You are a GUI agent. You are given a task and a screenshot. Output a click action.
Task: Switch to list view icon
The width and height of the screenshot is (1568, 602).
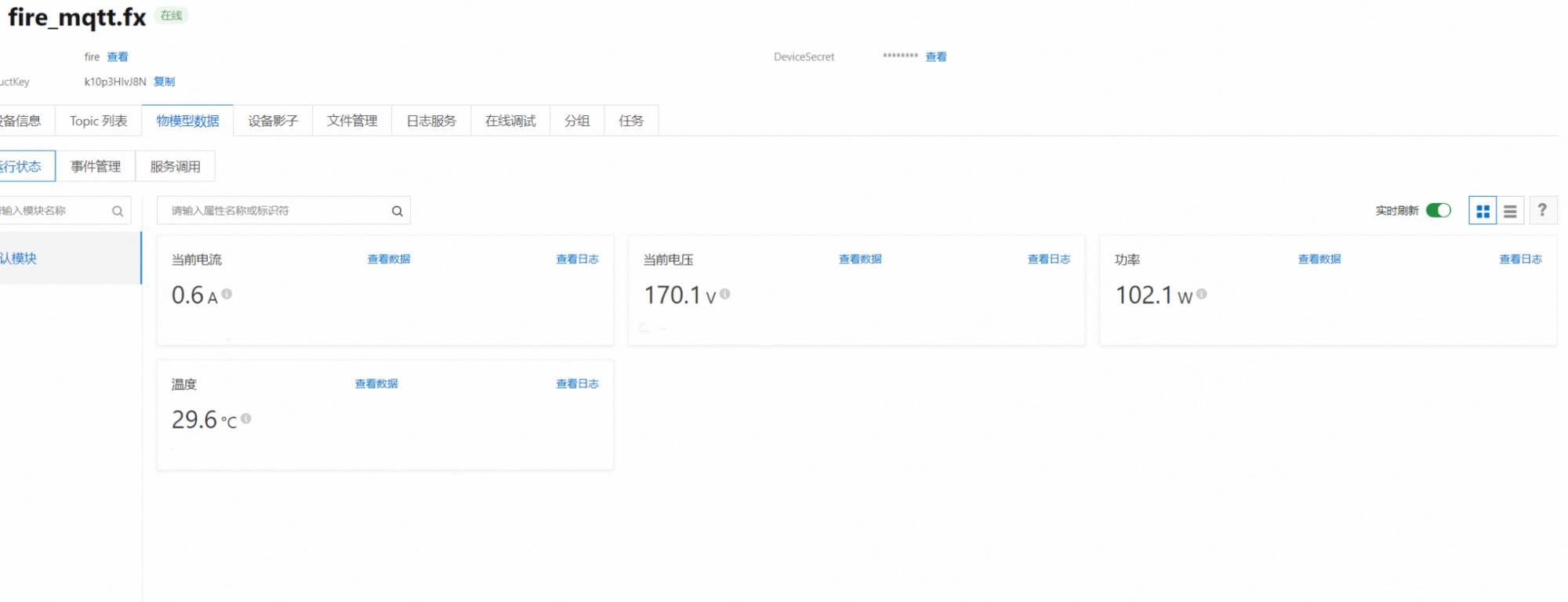click(x=1510, y=211)
